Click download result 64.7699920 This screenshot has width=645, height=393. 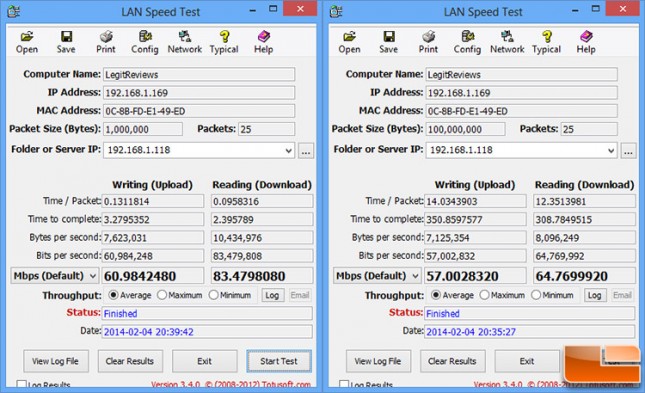tap(585, 276)
